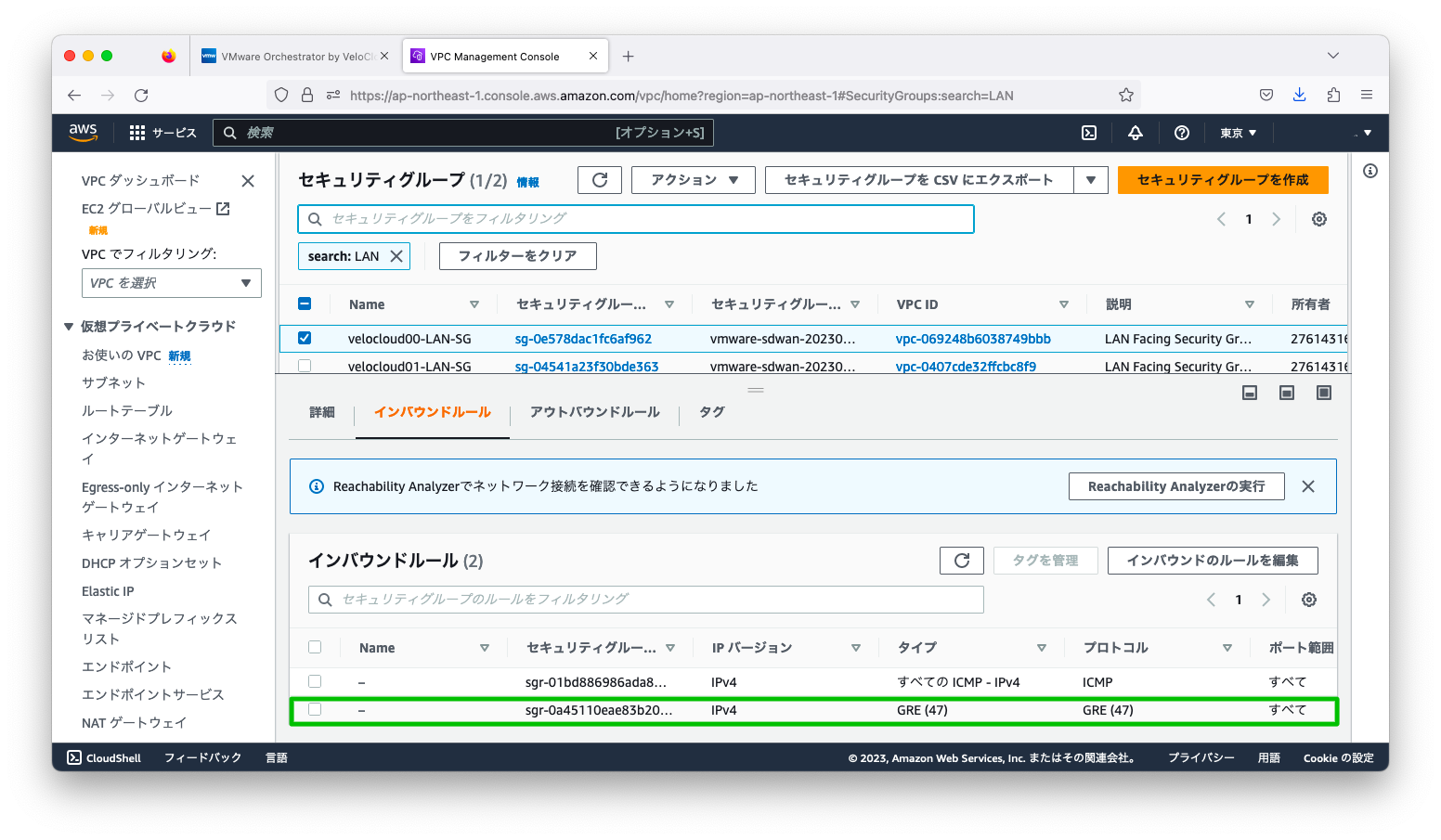Screen dimensions: 1441x840
Task: Expand details pane to full view
Action: [x=1324, y=393]
